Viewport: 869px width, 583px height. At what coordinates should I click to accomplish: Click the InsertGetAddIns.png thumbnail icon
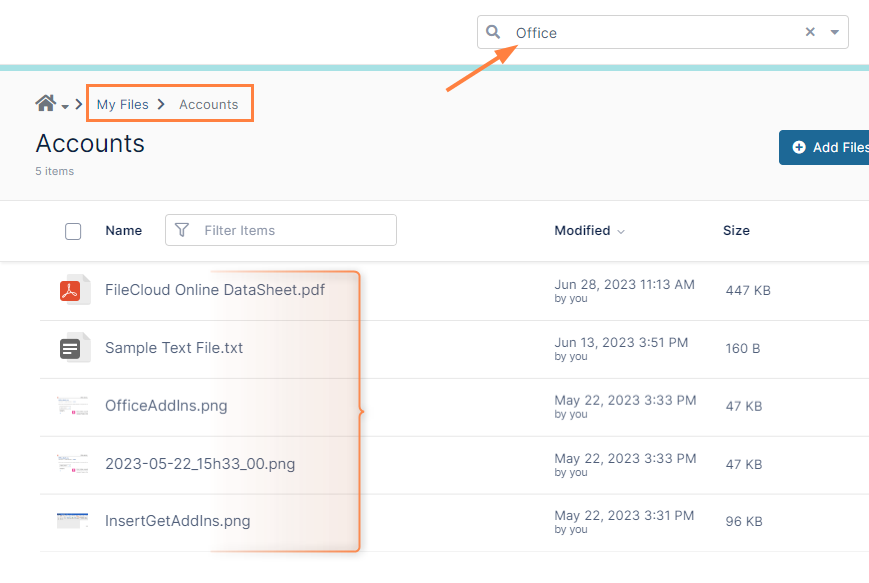[73, 521]
